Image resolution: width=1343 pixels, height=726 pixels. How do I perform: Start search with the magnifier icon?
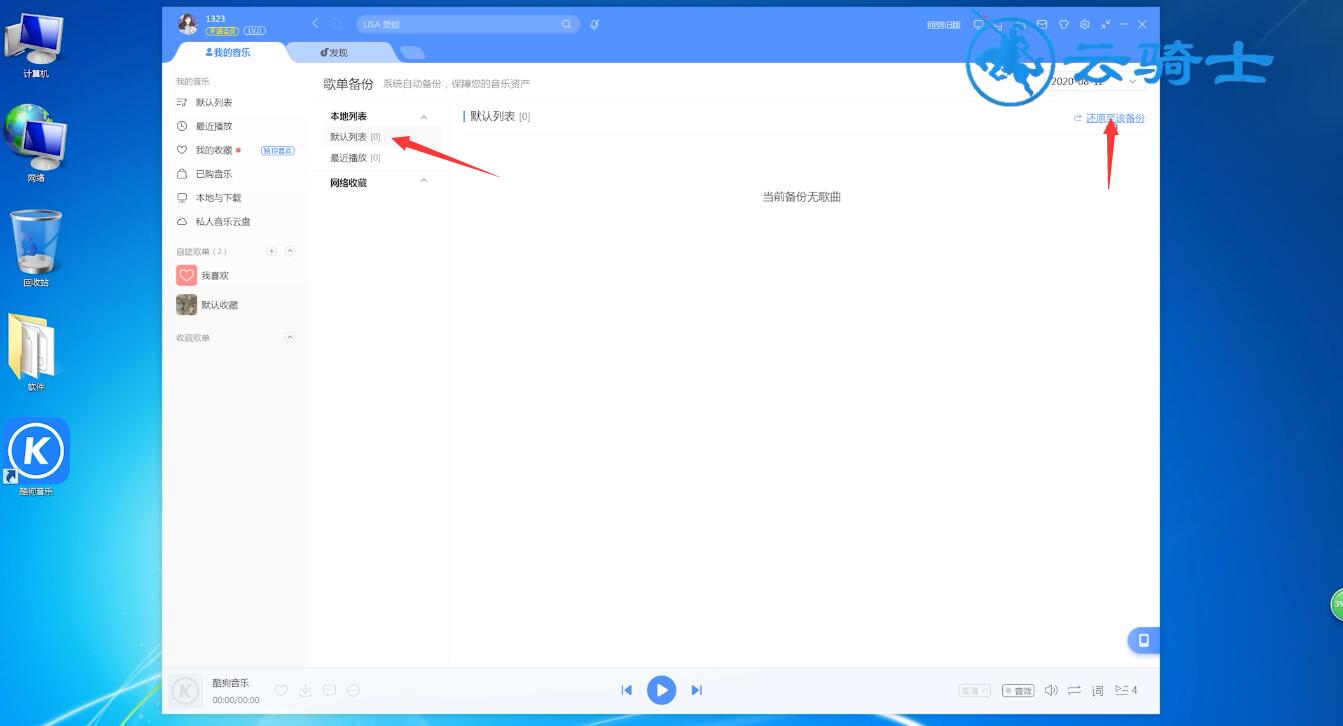tap(567, 24)
